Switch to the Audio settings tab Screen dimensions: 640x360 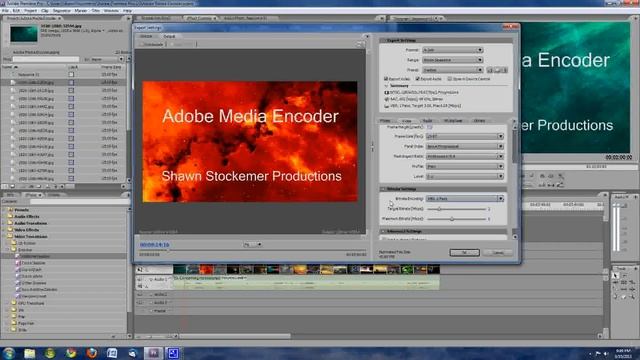427,121
